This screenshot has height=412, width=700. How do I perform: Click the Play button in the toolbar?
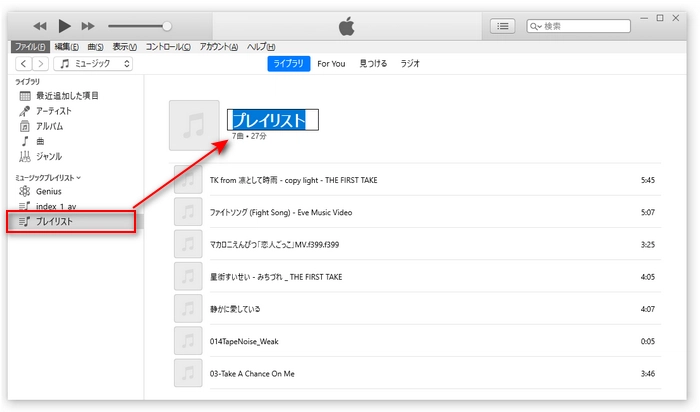pos(65,25)
